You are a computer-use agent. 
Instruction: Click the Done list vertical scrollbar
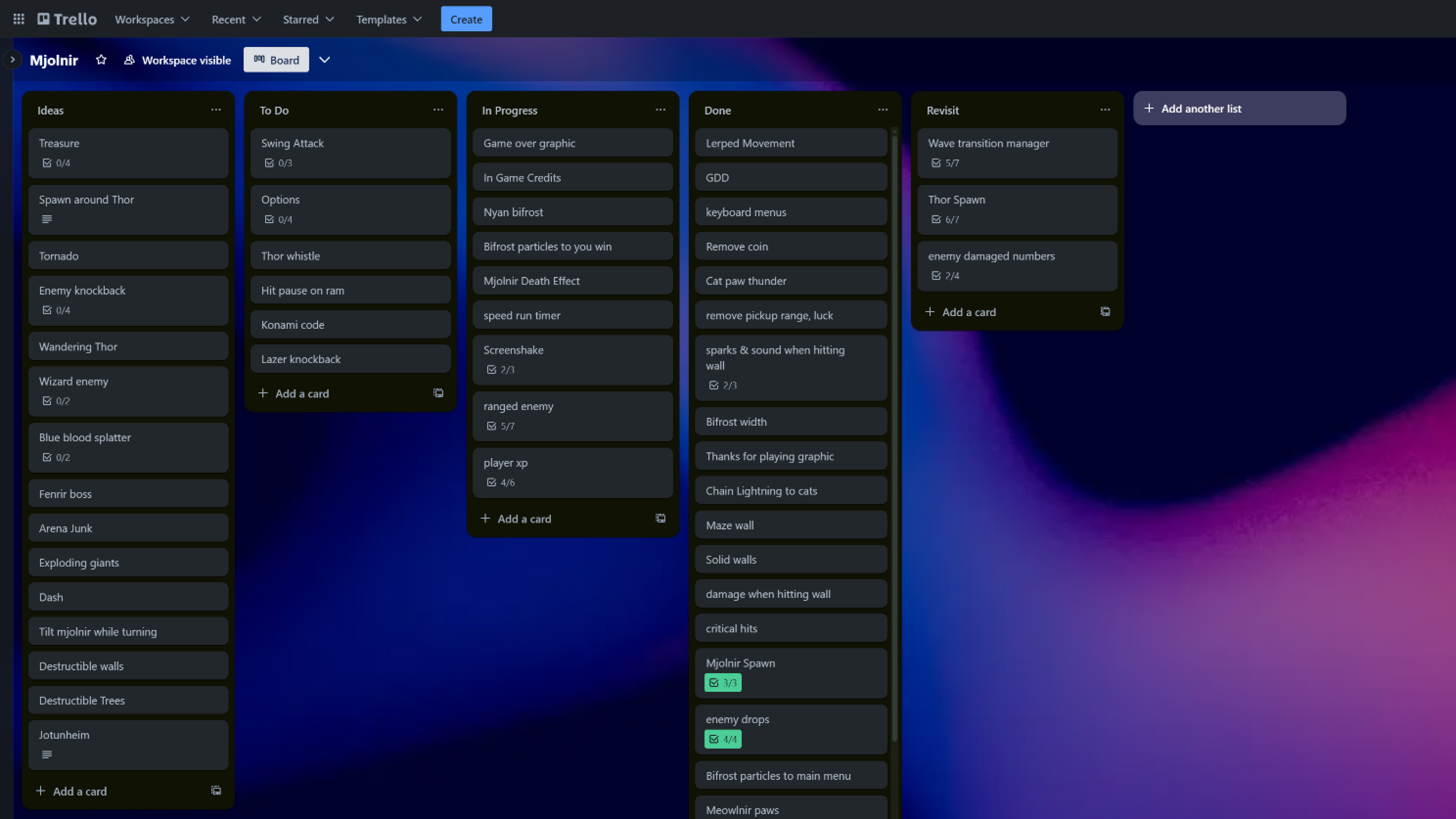(894, 435)
